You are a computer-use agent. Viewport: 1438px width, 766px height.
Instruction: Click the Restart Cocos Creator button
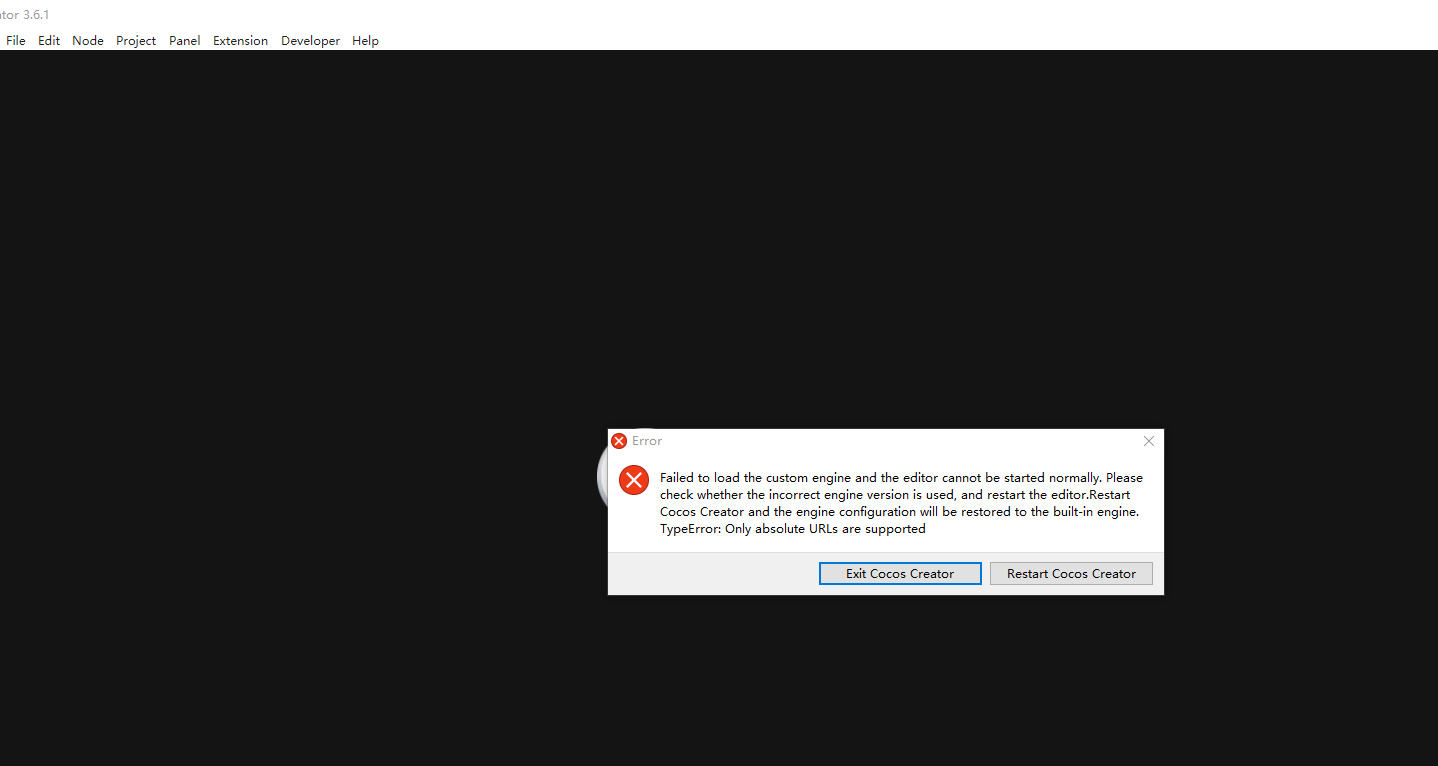(1071, 574)
